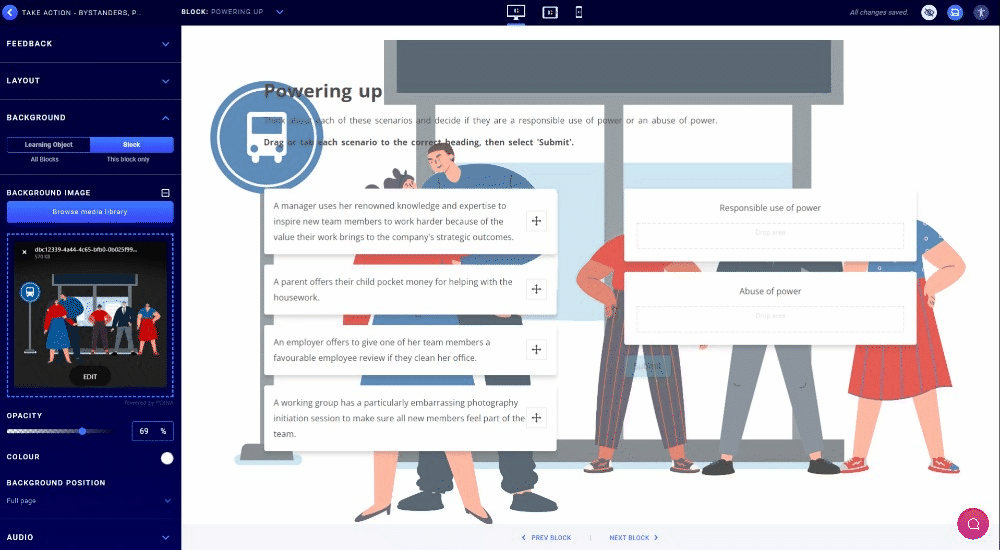Switch to mobile phone preview mode

coord(579,12)
